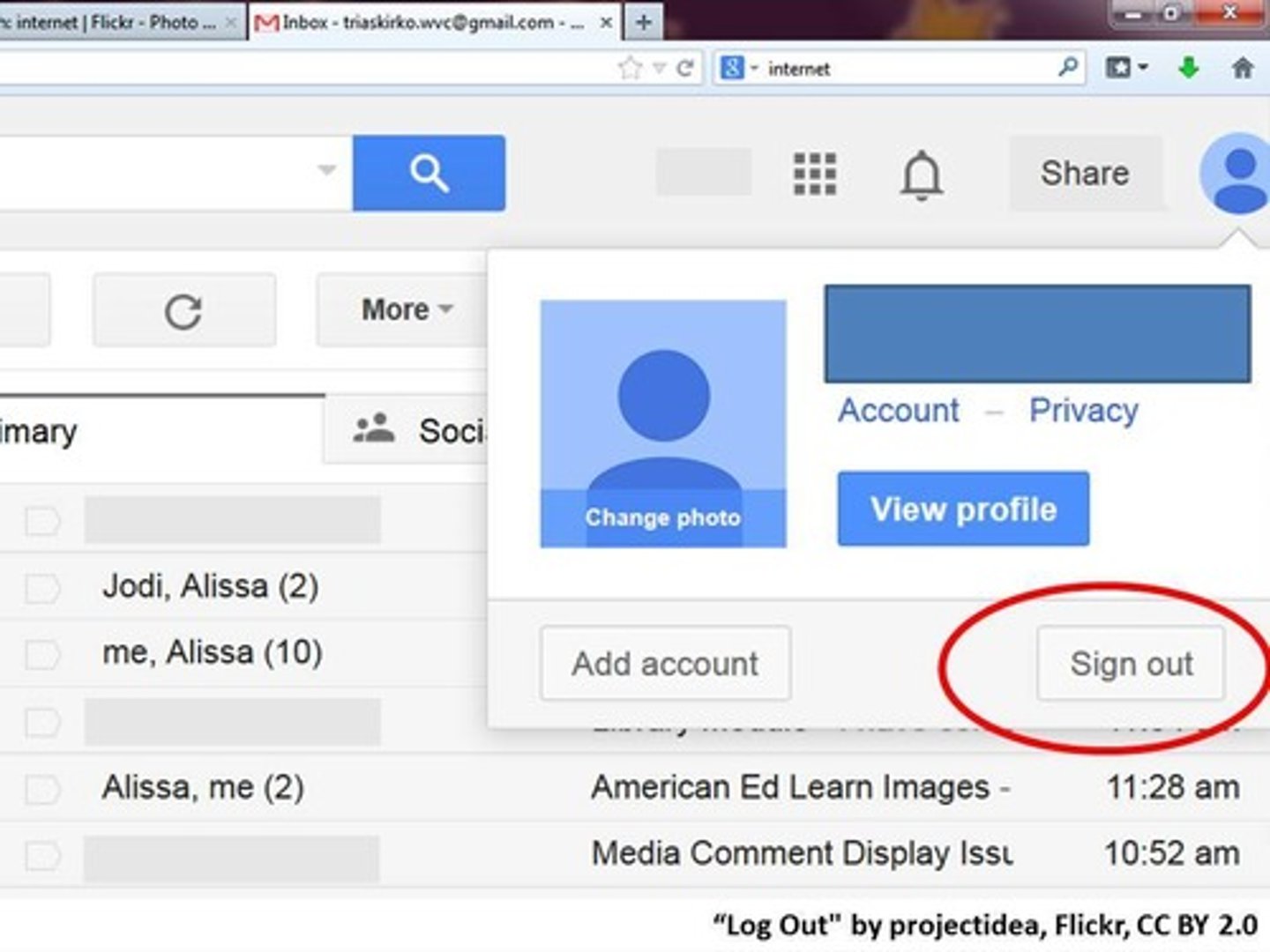Click the Sign out button
1270x952 pixels.
tap(1131, 664)
